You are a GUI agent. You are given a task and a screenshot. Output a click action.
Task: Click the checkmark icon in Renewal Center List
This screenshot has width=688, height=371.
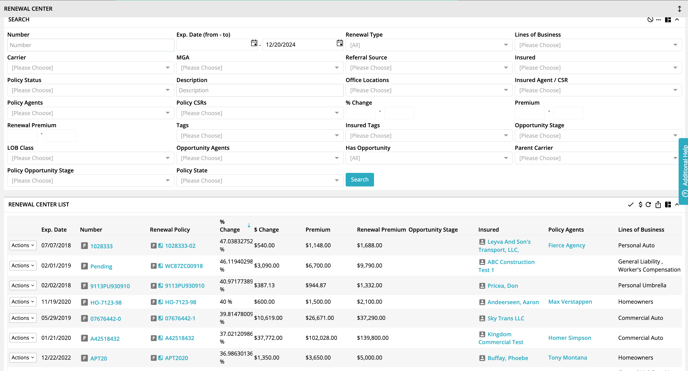pos(631,205)
